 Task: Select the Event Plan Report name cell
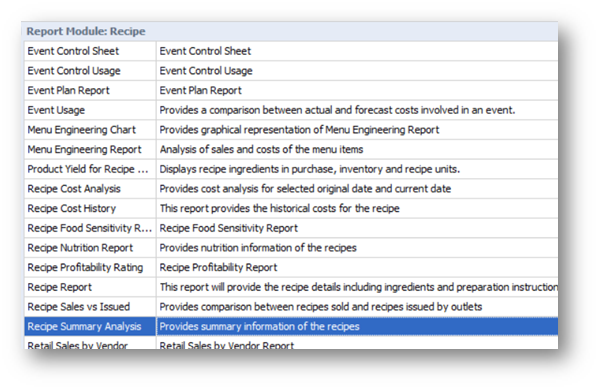click(x=90, y=90)
